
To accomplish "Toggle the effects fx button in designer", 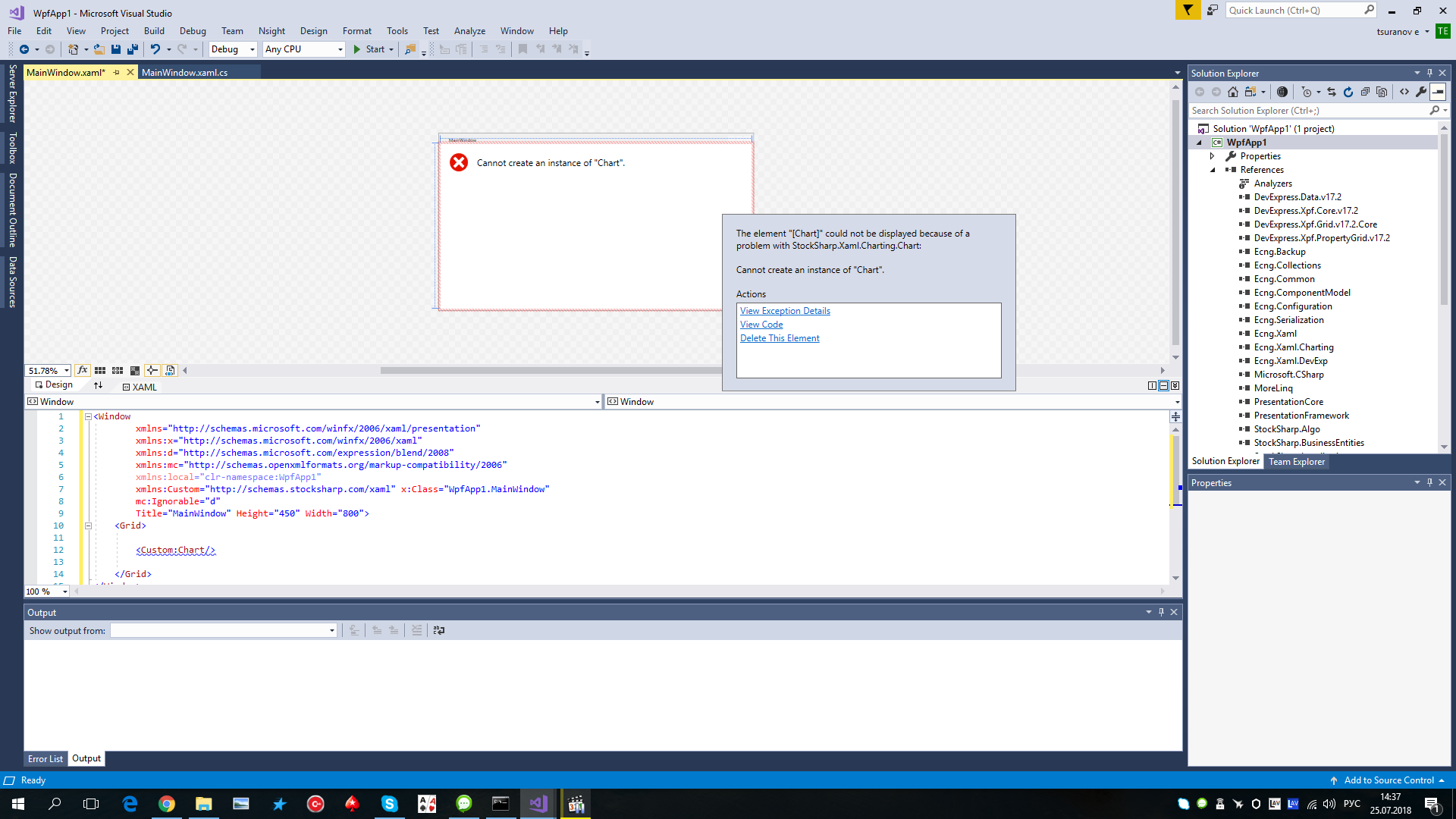I will (83, 371).
